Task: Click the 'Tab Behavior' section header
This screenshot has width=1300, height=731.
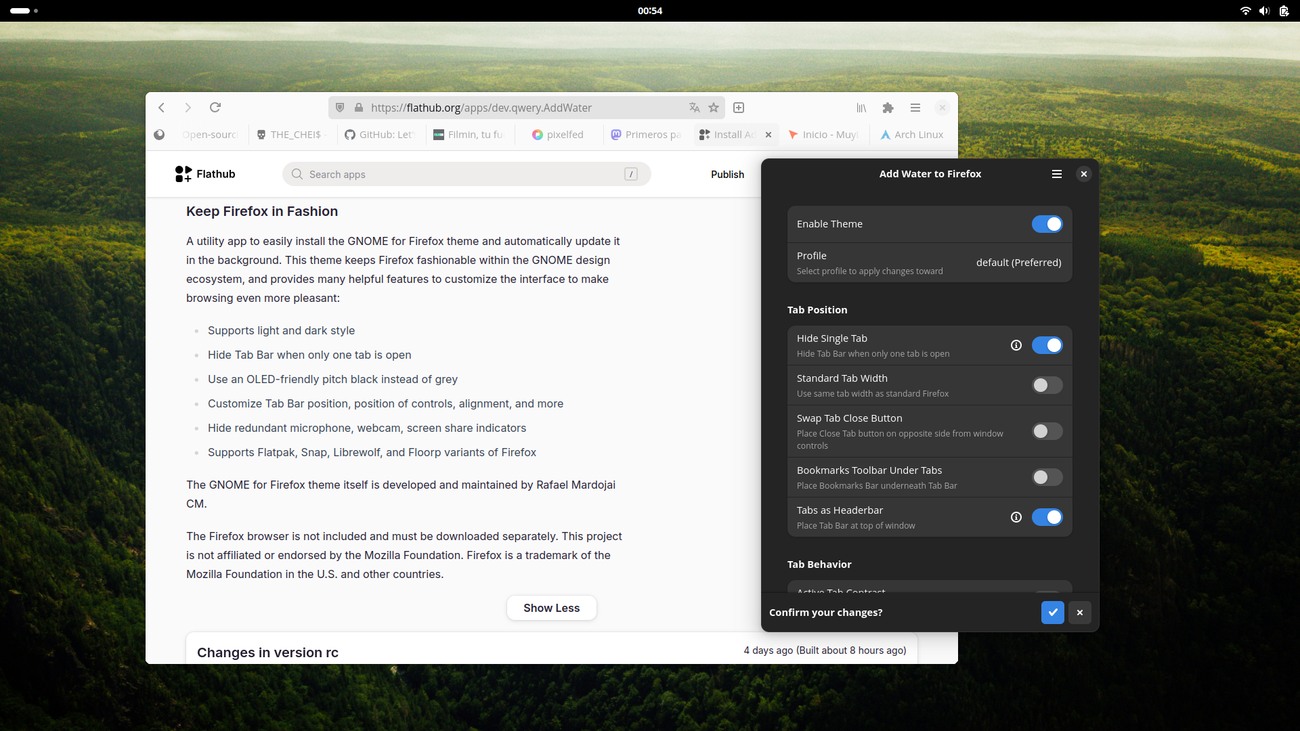Action: pyautogui.click(x=819, y=565)
